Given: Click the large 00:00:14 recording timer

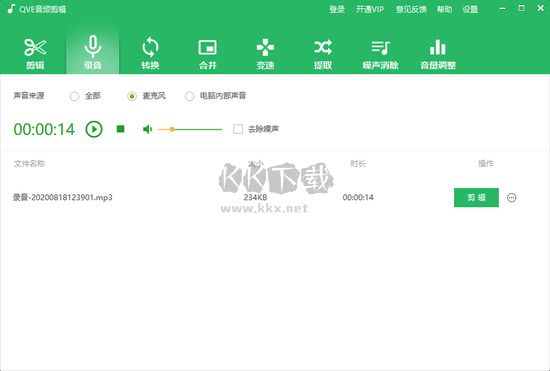Looking at the screenshot, I should (44, 129).
